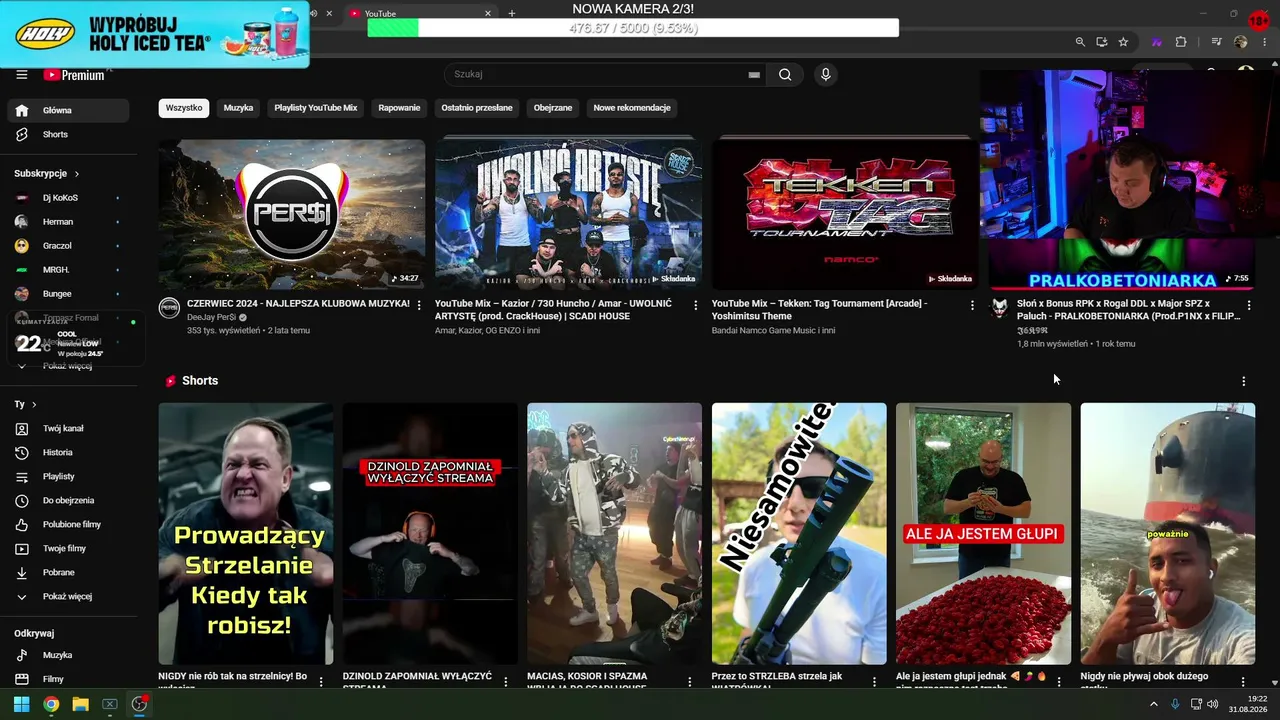This screenshot has width=1280, height=720.
Task: Open options menu for CZERWIEC 2024 video
Action: tap(419, 305)
